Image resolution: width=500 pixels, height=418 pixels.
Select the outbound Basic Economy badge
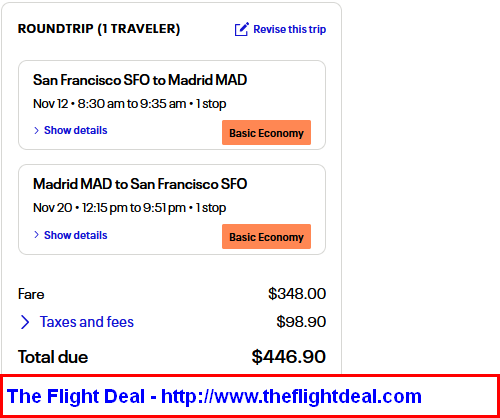pyautogui.click(x=266, y=133)
